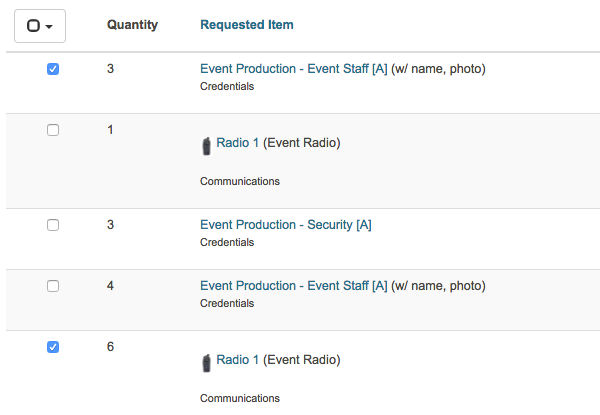Deselect the Radio 1 row with quantity 6

[53, 347]
